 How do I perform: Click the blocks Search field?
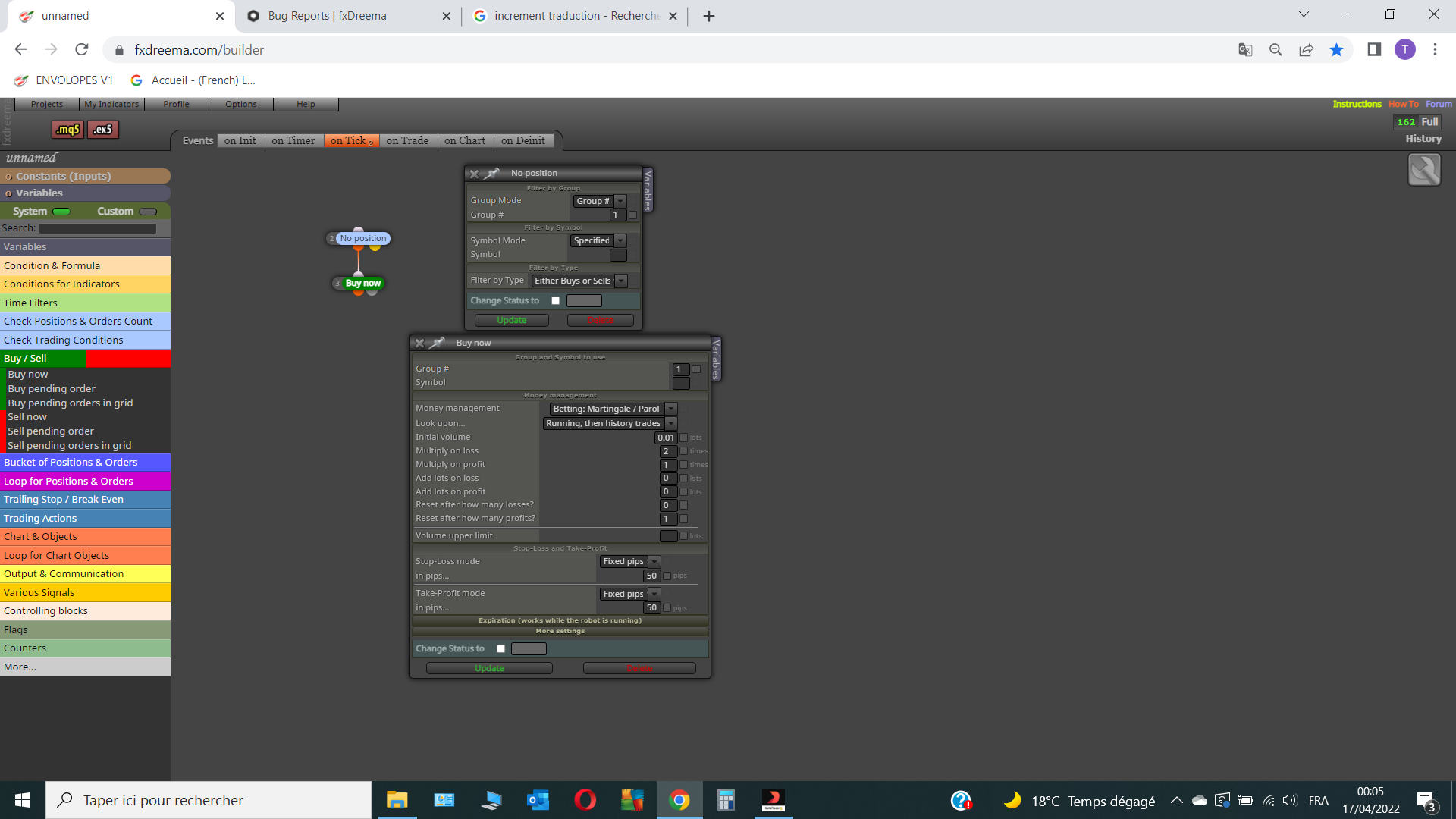point(98,228)
